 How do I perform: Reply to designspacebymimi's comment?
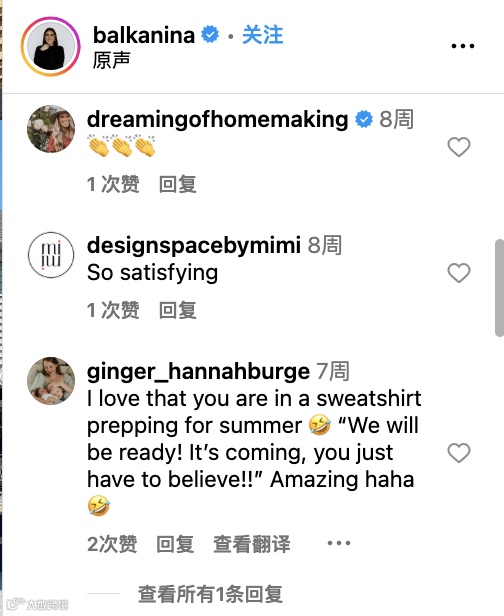coord(178,310)
